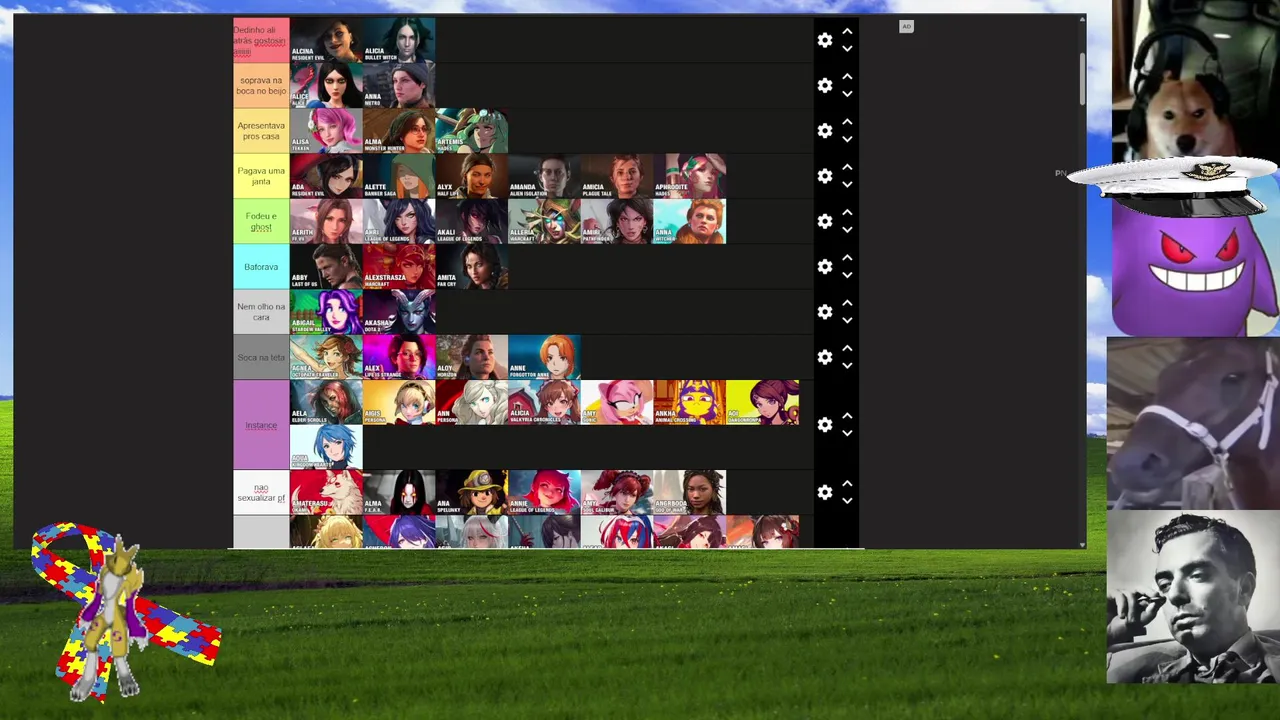This screenshot has height=720, width=1280.
Task: Move 'Pagava uma janta' tier down
Action: pos(847,185)
